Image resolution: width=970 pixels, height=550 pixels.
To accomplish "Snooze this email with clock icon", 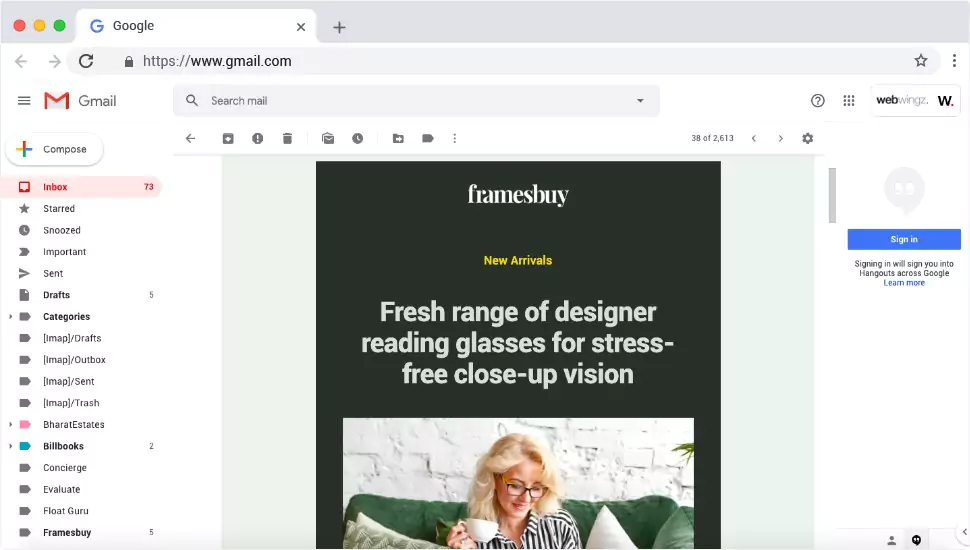I will click(x=358, y=139).
